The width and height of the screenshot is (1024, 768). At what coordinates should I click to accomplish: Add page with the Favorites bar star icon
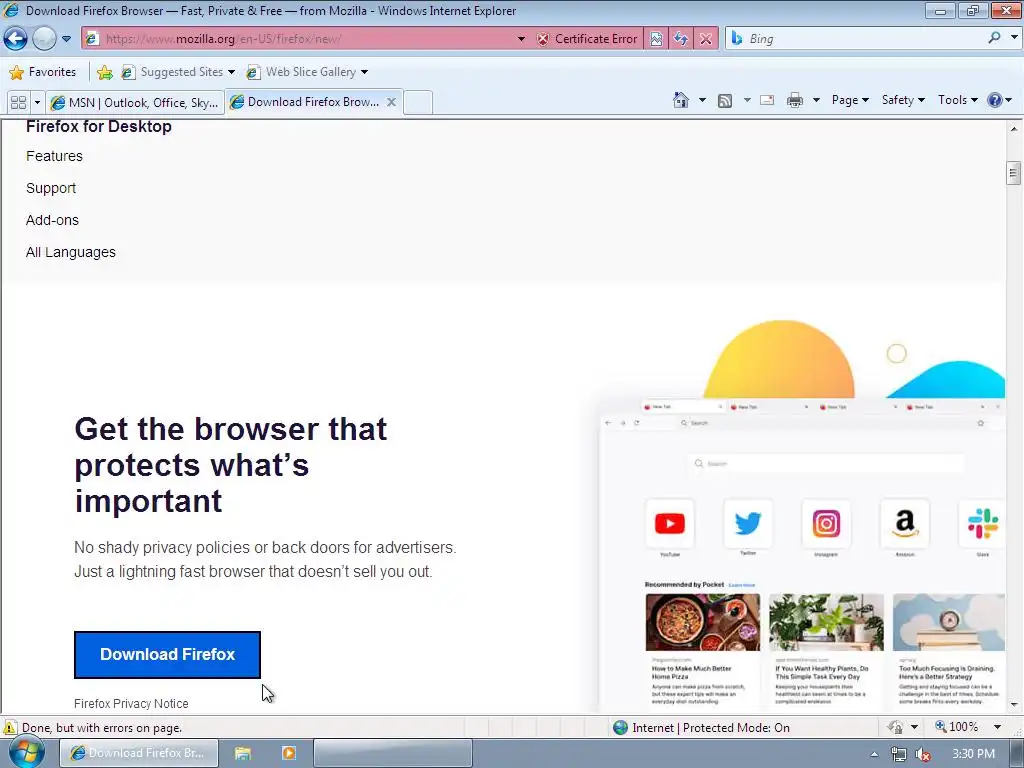pos(104,72)
